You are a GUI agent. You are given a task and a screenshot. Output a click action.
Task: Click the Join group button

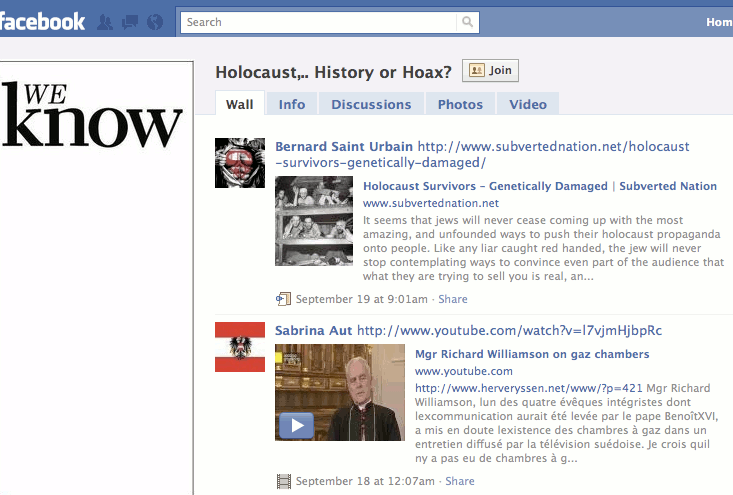pyautogui.click(x=490, y=71)
